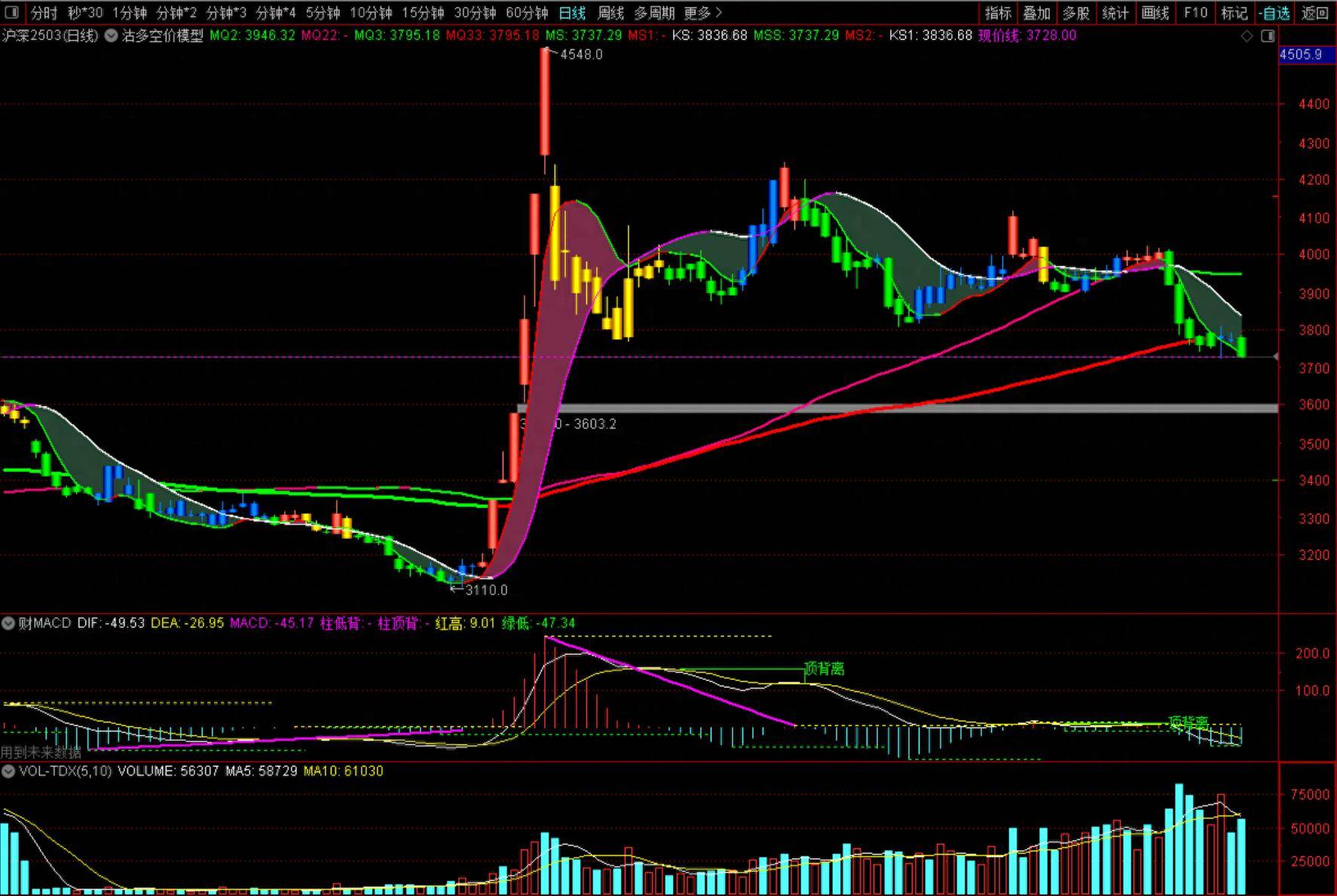
Task: Click the 3603.2 band price label
Action: pos(595,424)
